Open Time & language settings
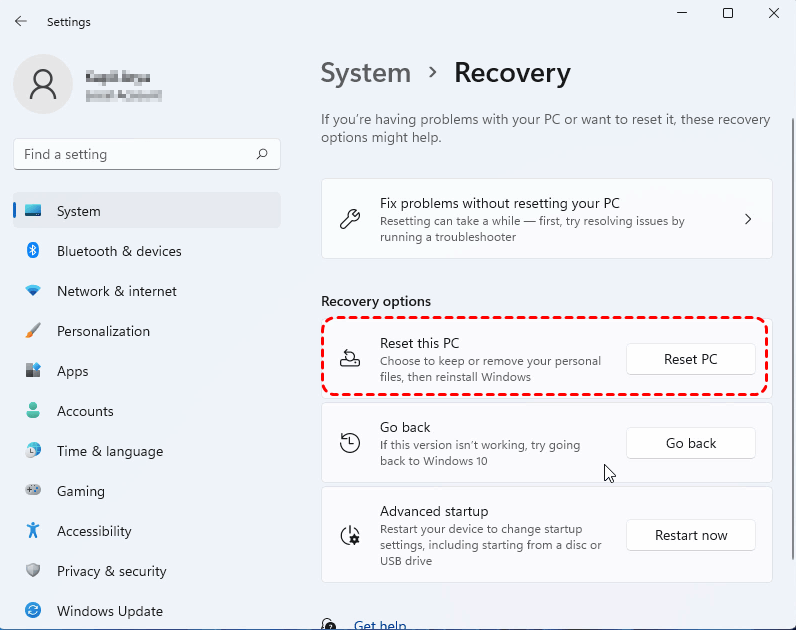The width and height of the screenshot is (796, 630). pyautogui.click(x=147, y=451)
